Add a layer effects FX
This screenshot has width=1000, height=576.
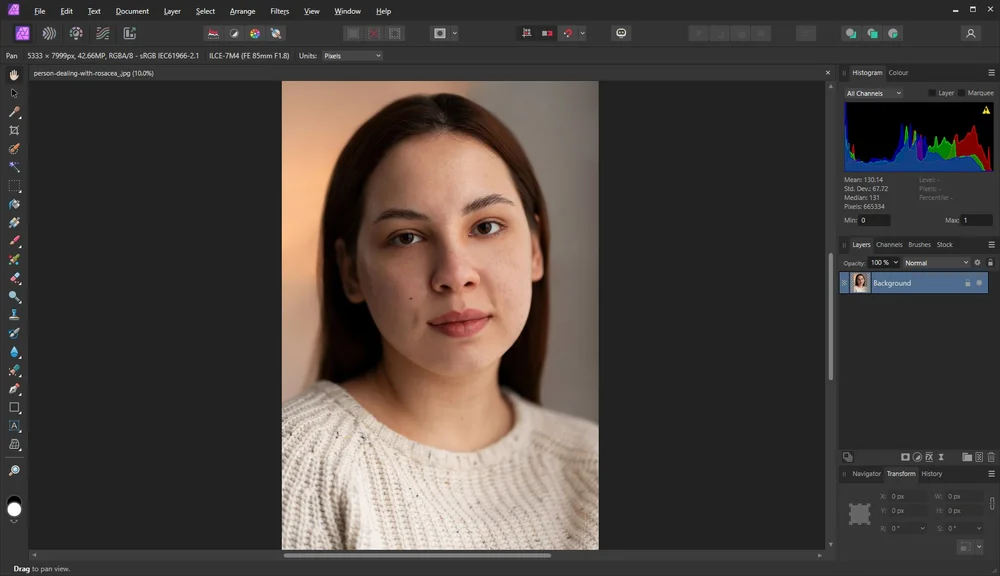point(929,457)
